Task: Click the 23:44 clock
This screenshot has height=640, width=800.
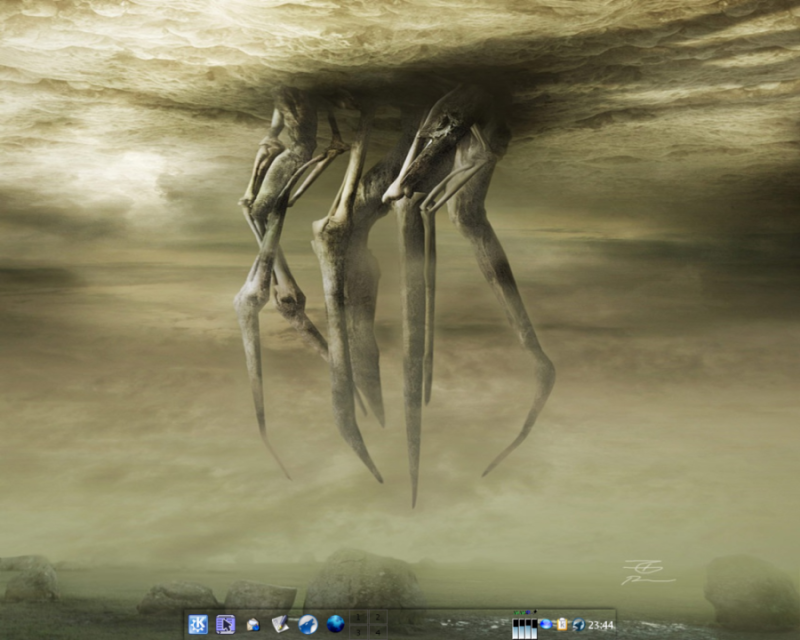Action: pos(601,625)
